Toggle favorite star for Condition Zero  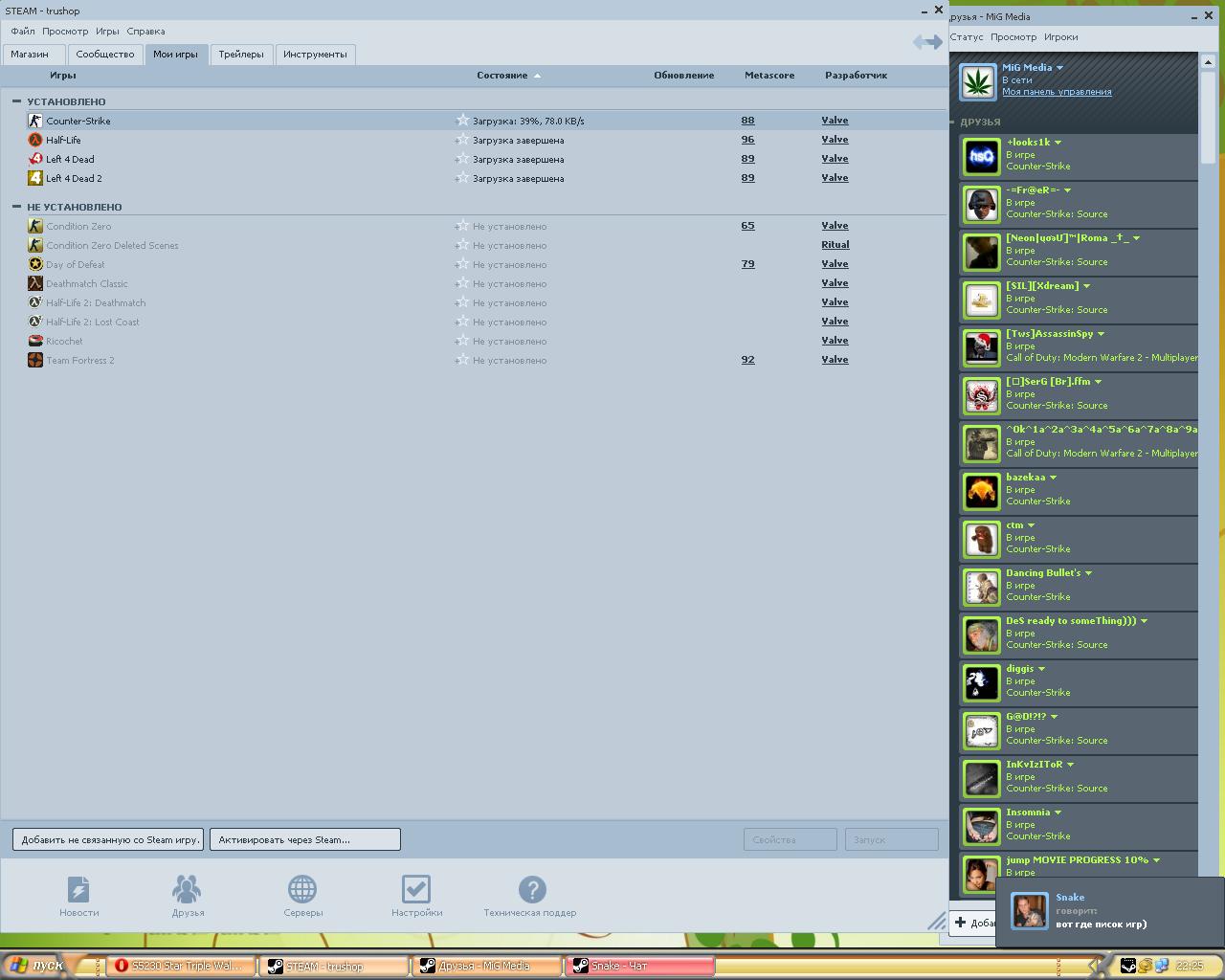pyautogui.click(x=462, y=226)
